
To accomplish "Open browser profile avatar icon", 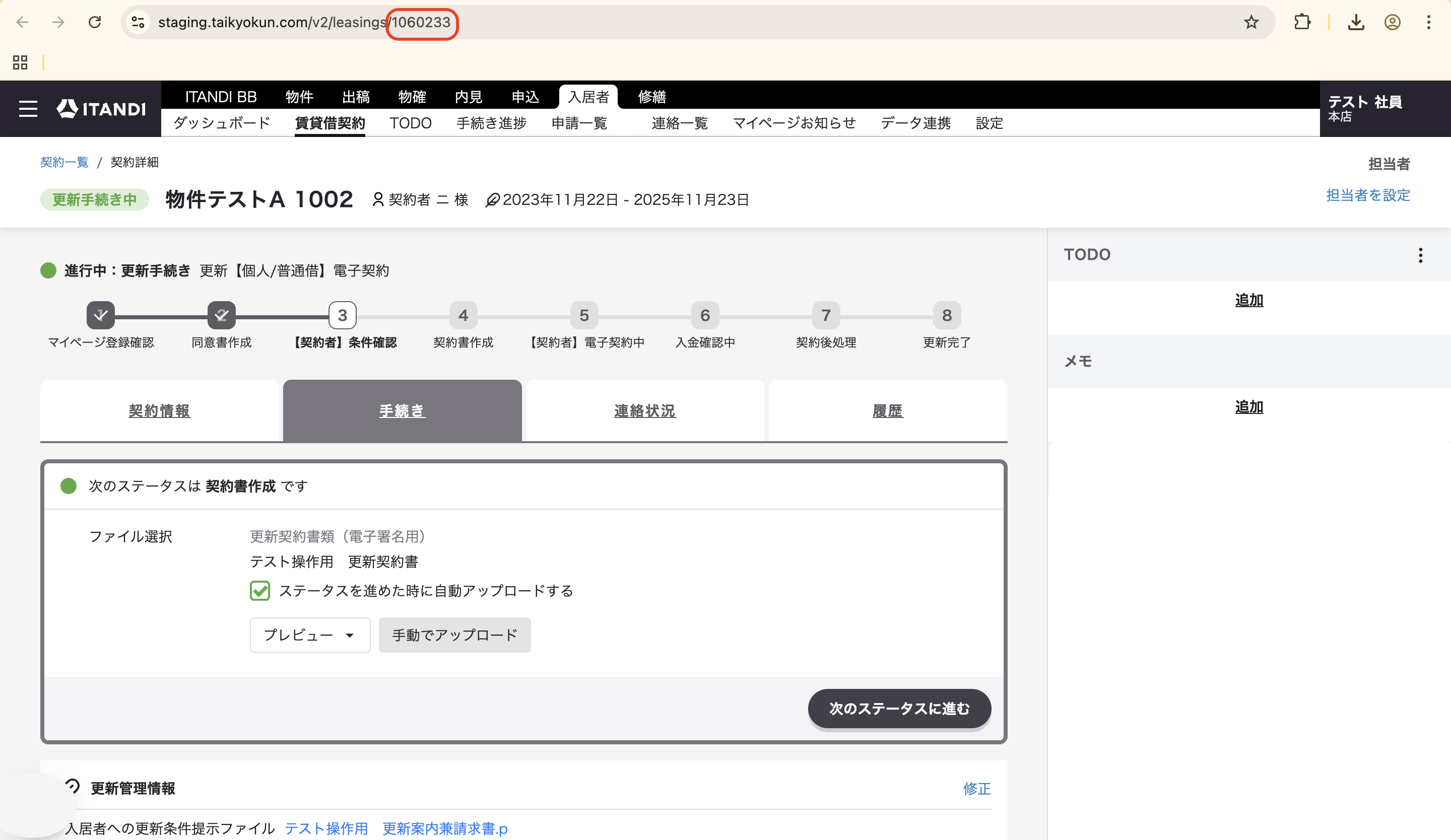I will pyautogui.click(x=1392, y=23).
